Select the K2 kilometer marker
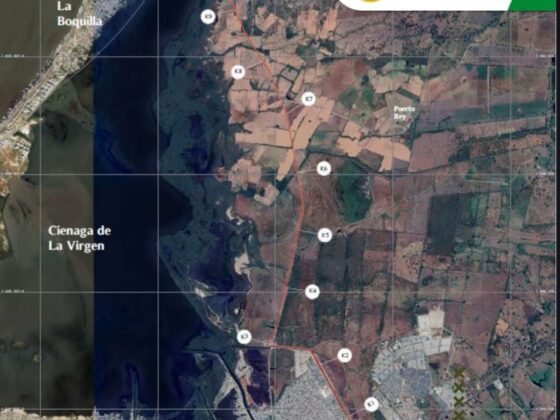This screenshot has height=420, width=560. [x=345, y=355]
